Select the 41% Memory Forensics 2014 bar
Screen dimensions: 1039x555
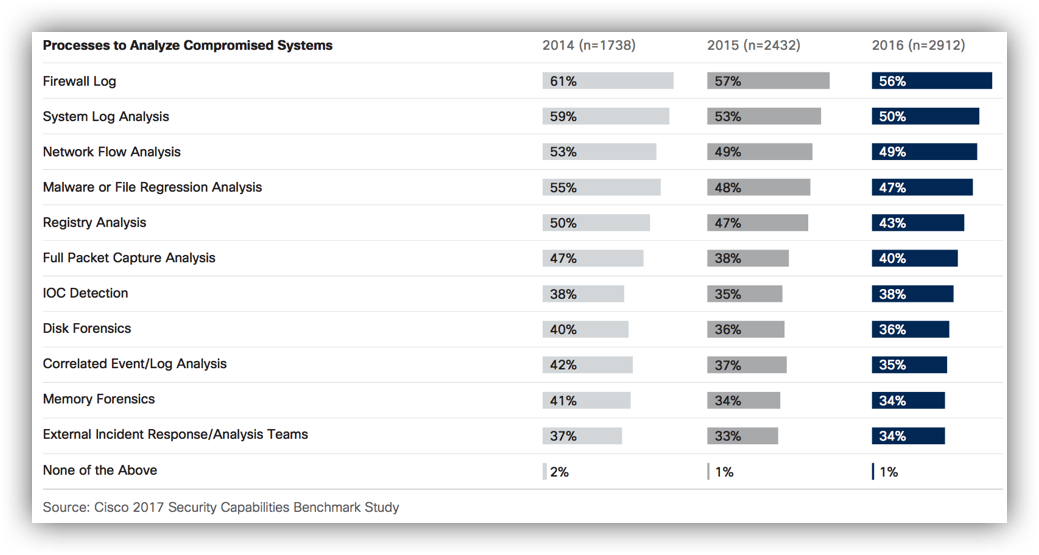click(586, 400)
